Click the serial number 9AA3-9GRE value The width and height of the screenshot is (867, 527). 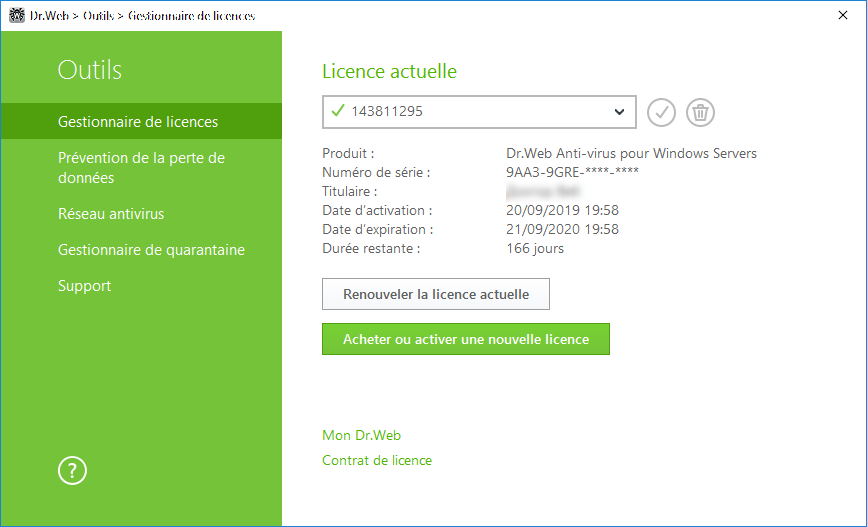pos(572,172)
